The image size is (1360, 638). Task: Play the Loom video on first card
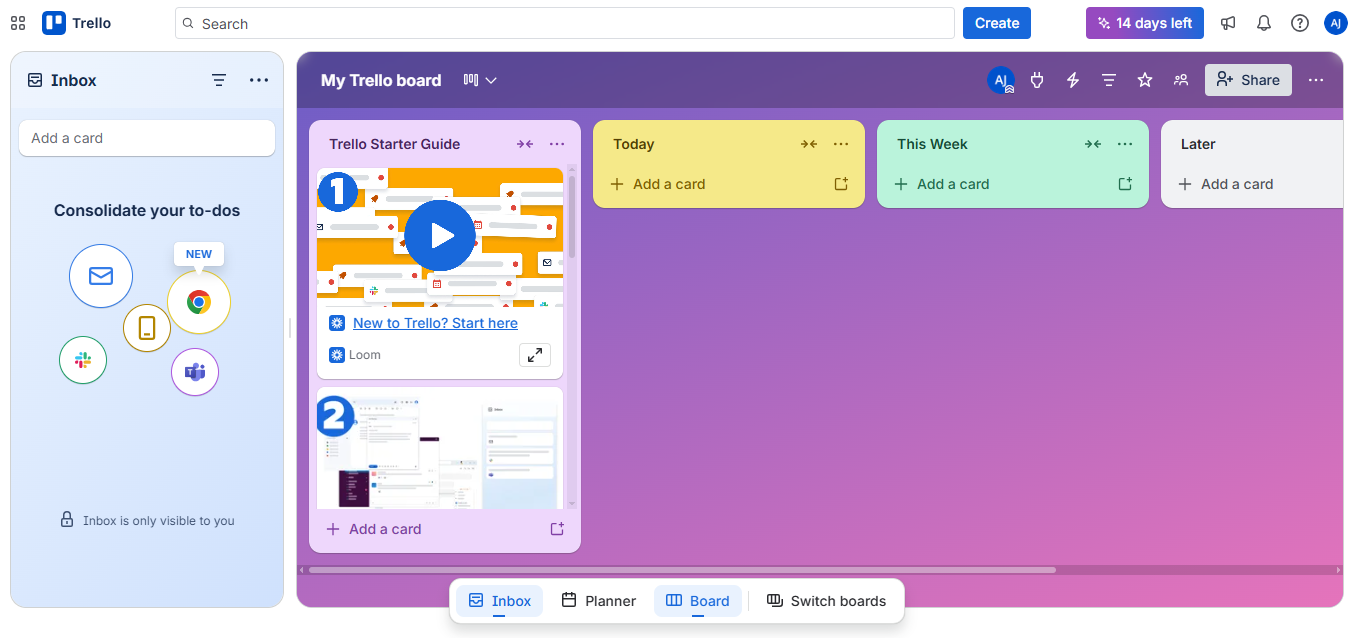pos(440,235)
